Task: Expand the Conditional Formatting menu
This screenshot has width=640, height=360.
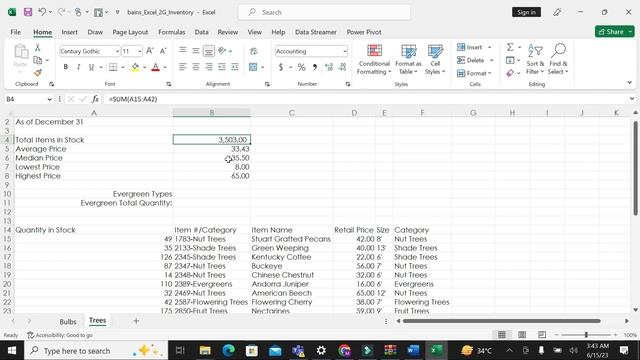Action: [374, 60]
